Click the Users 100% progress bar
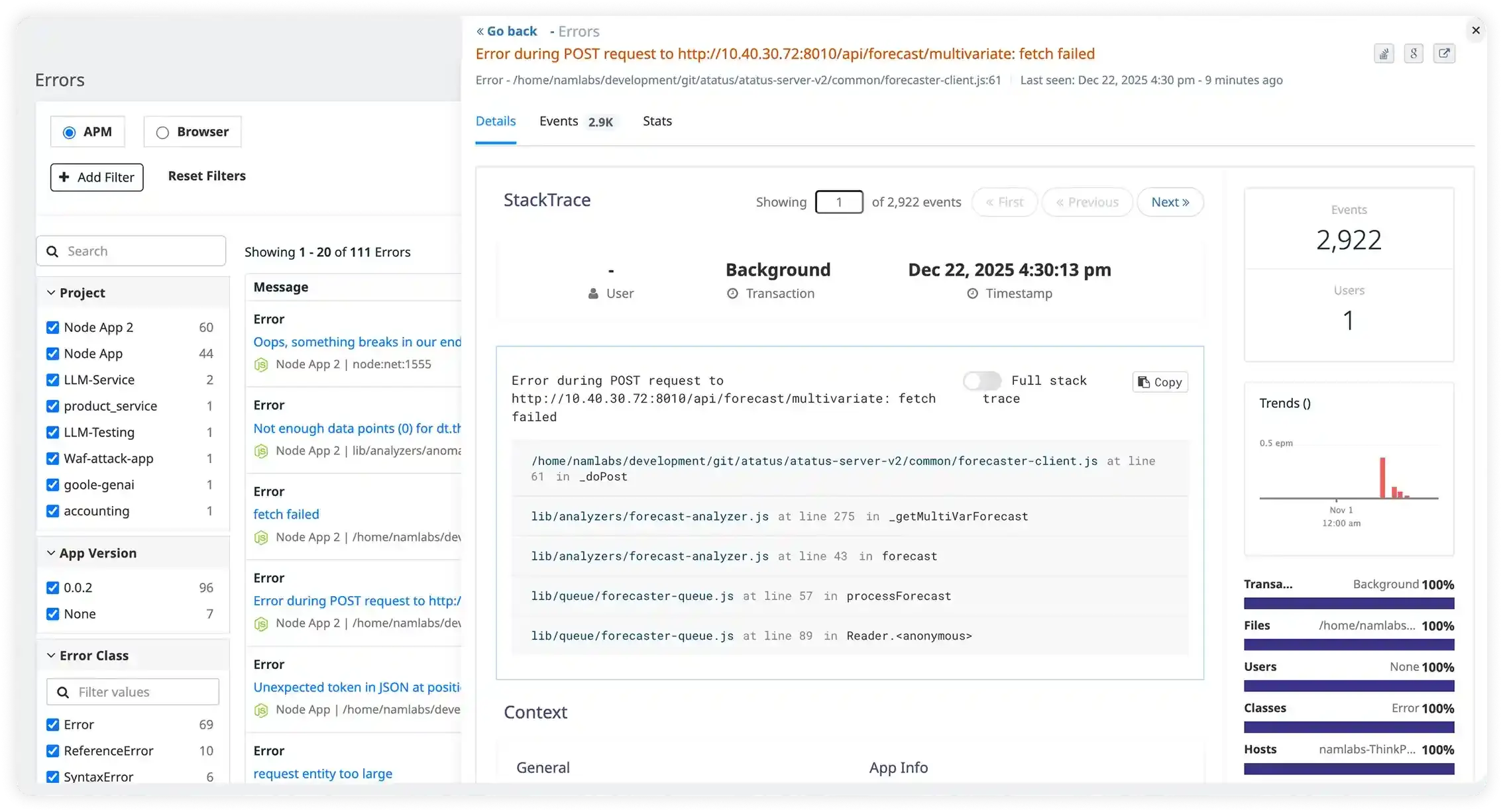 click(x=1349, y=685)
